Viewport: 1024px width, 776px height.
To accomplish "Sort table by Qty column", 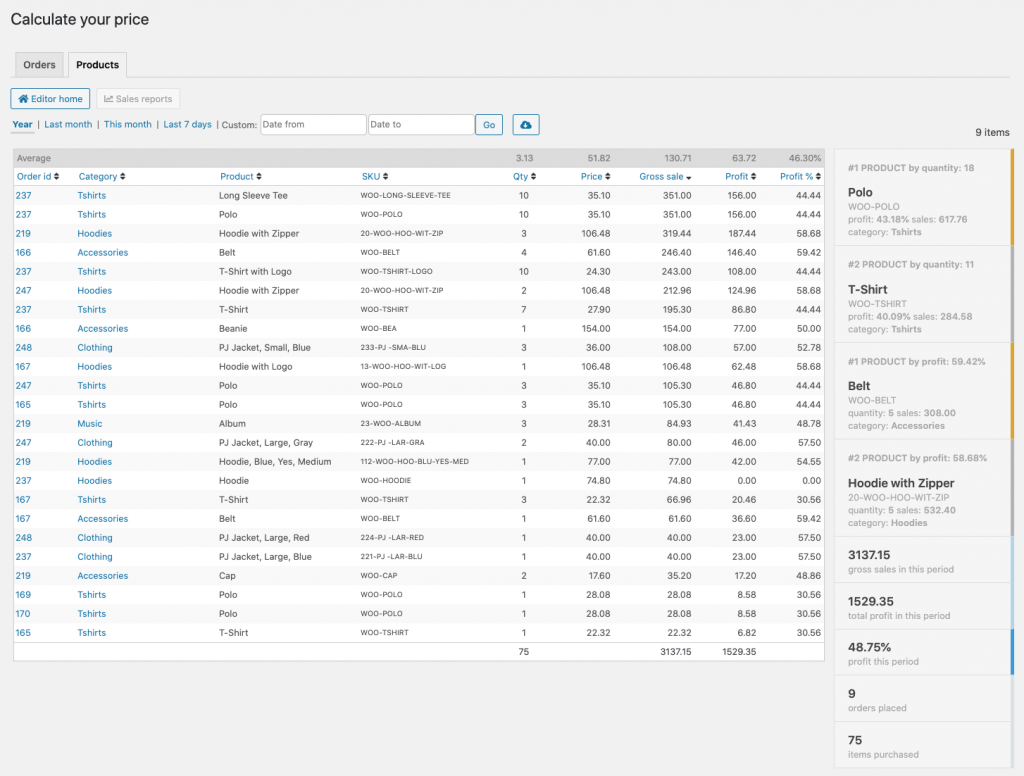I will 520,176.
